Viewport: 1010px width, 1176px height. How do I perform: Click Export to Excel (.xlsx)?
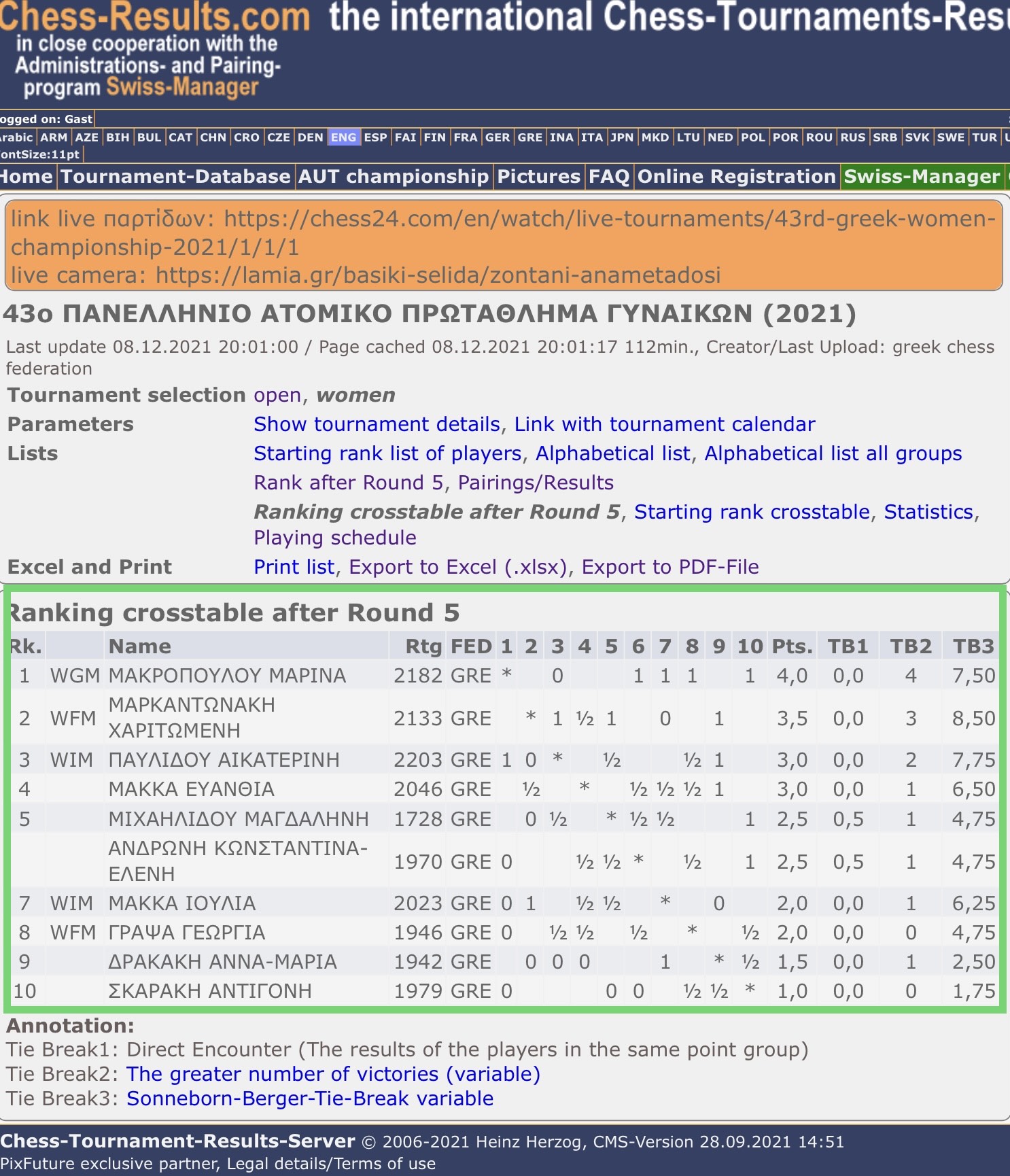(458, 567)
